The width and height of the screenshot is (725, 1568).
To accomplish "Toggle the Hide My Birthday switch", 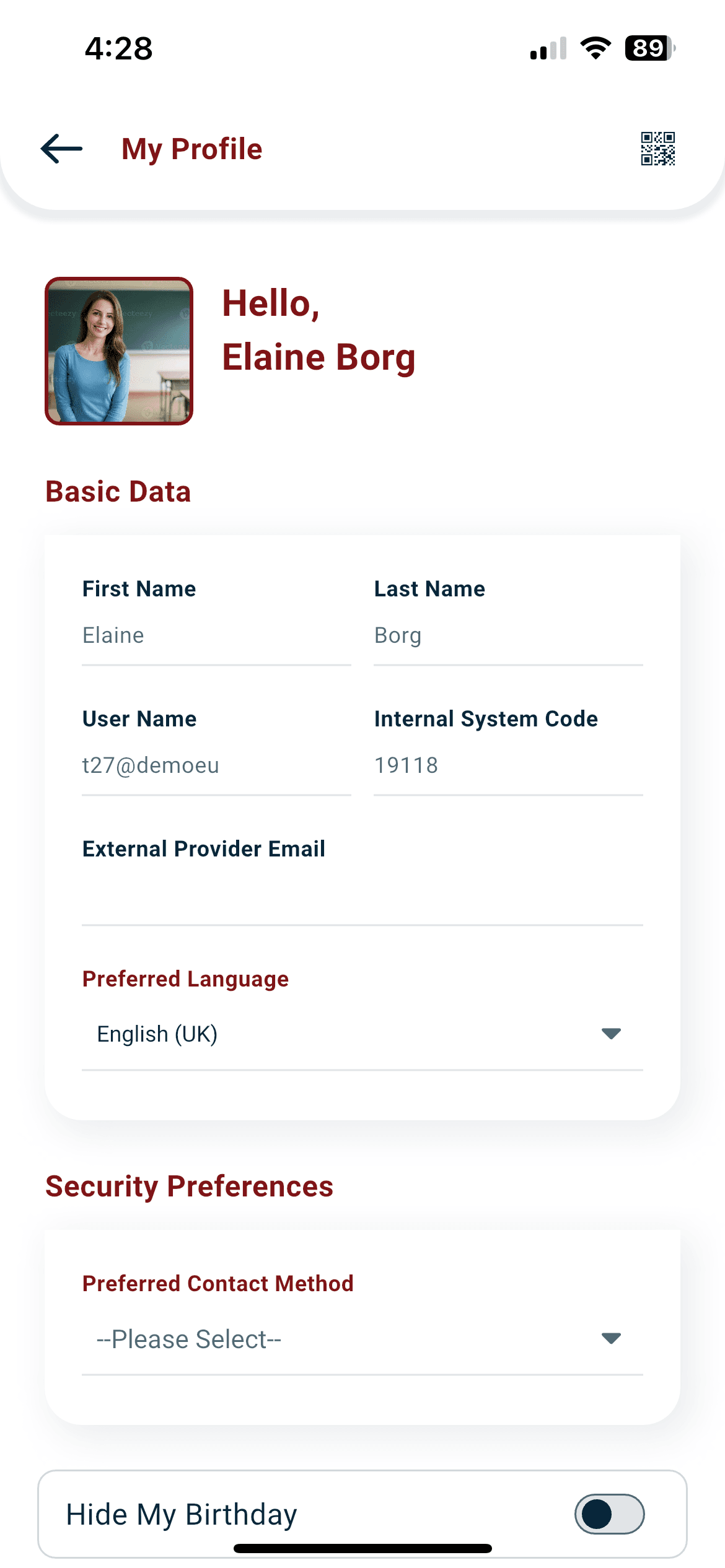I will (x=609, y=1514).
